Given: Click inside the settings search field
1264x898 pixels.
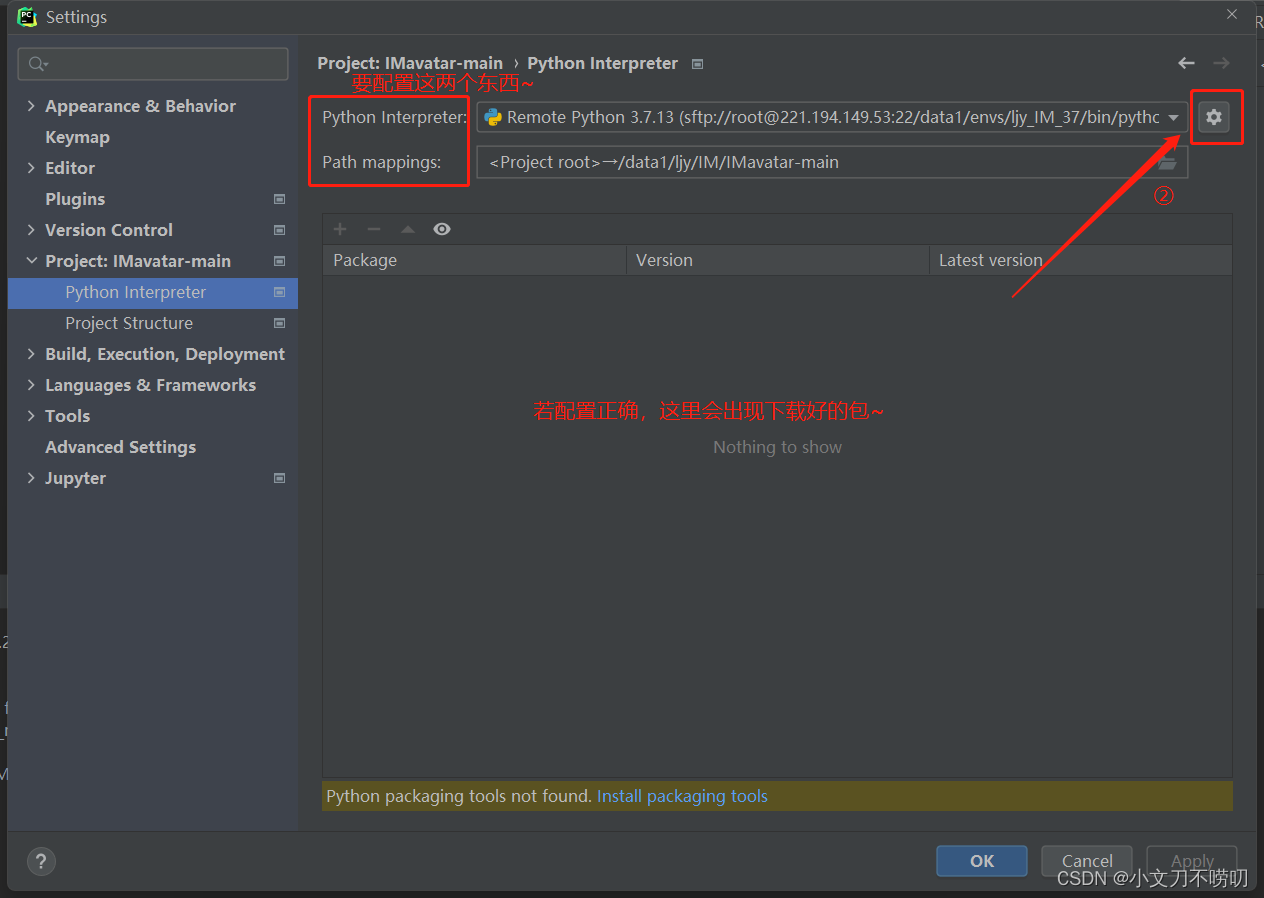Looking at the screenshot, I should click(153, 64).
